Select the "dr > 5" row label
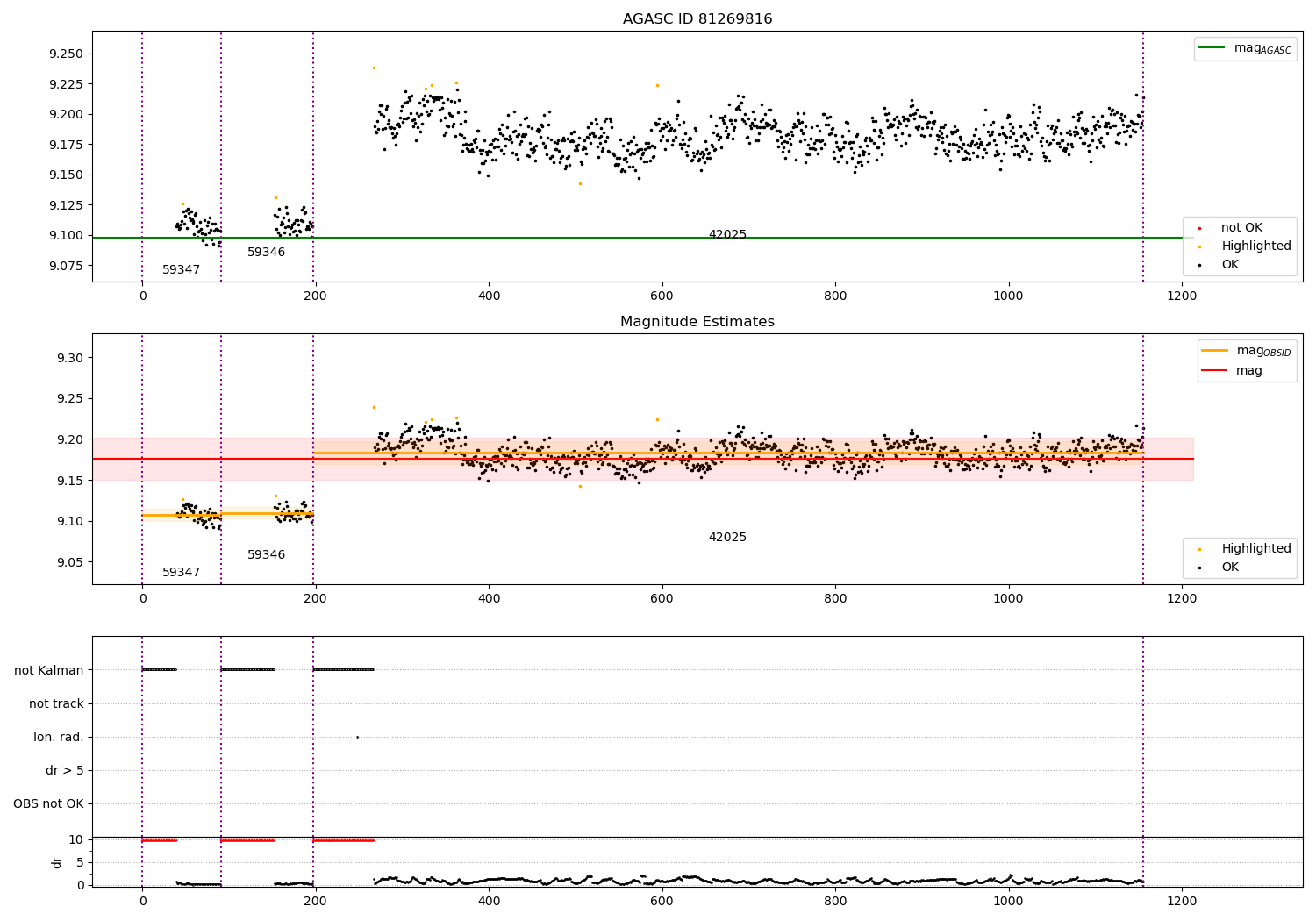Screen dimensions: 1316x921 coord(65,771)
